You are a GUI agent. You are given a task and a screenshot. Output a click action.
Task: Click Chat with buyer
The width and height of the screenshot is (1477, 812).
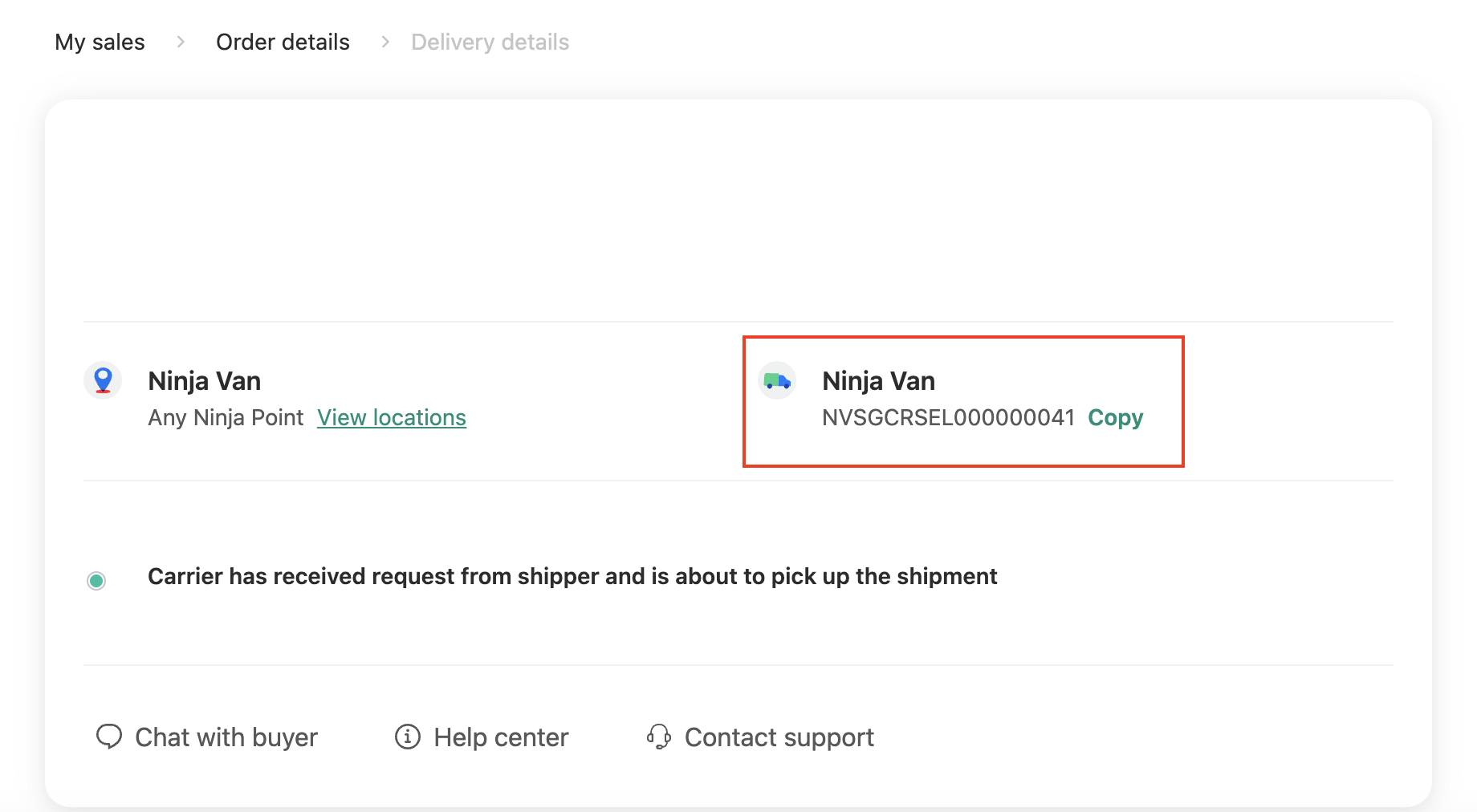[207, 737]
